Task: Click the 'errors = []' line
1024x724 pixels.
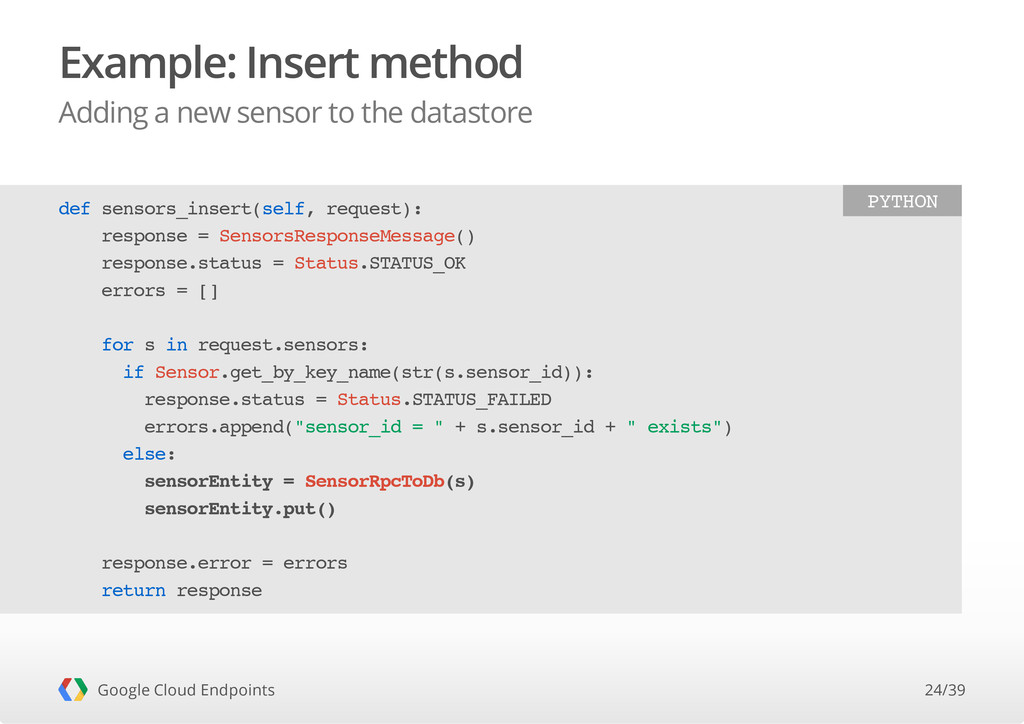Action: (x=159, y=291)
